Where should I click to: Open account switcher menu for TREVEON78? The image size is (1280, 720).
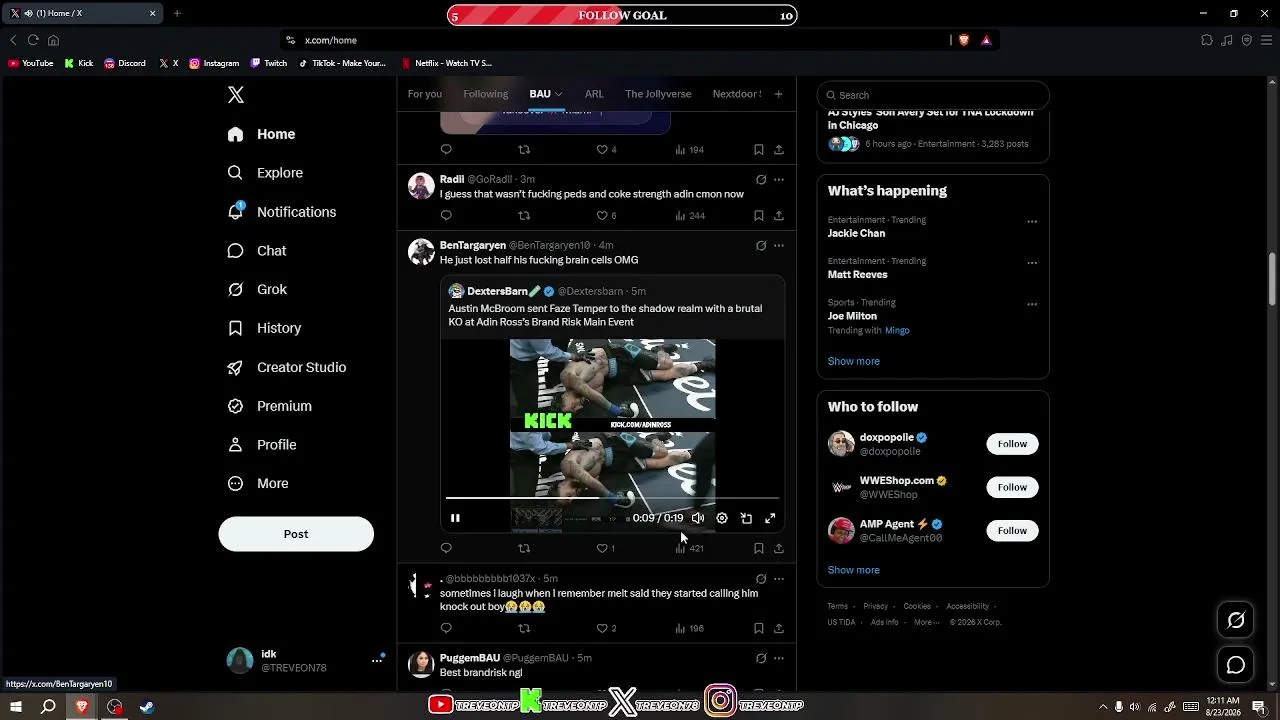point(377,660)
